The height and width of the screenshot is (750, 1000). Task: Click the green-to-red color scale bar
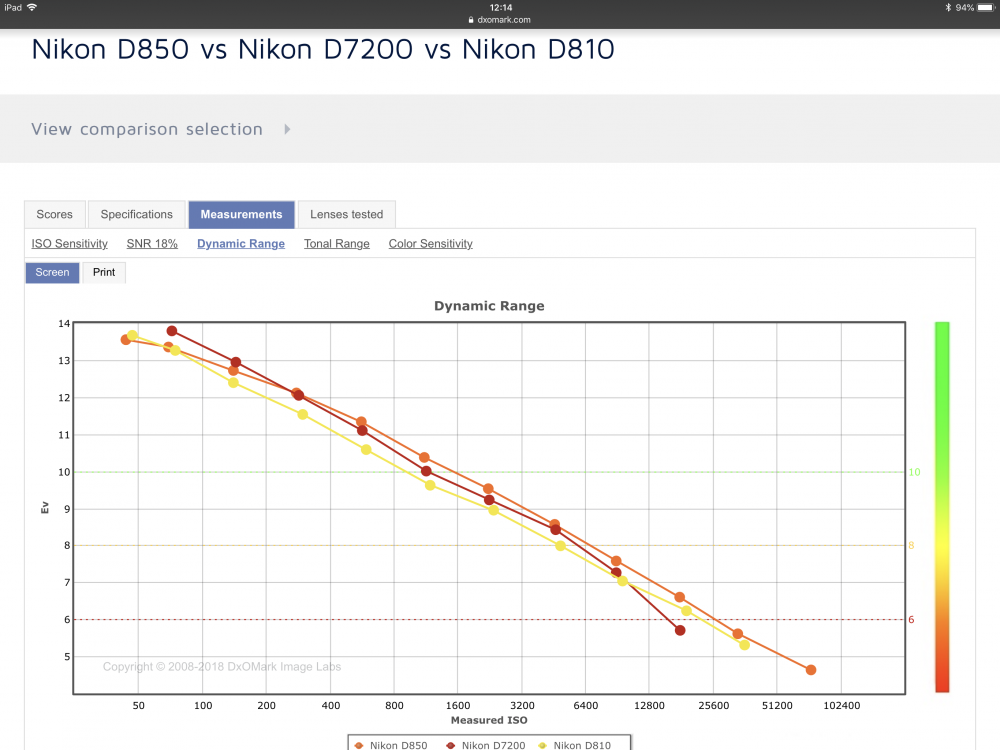[942, 507]
